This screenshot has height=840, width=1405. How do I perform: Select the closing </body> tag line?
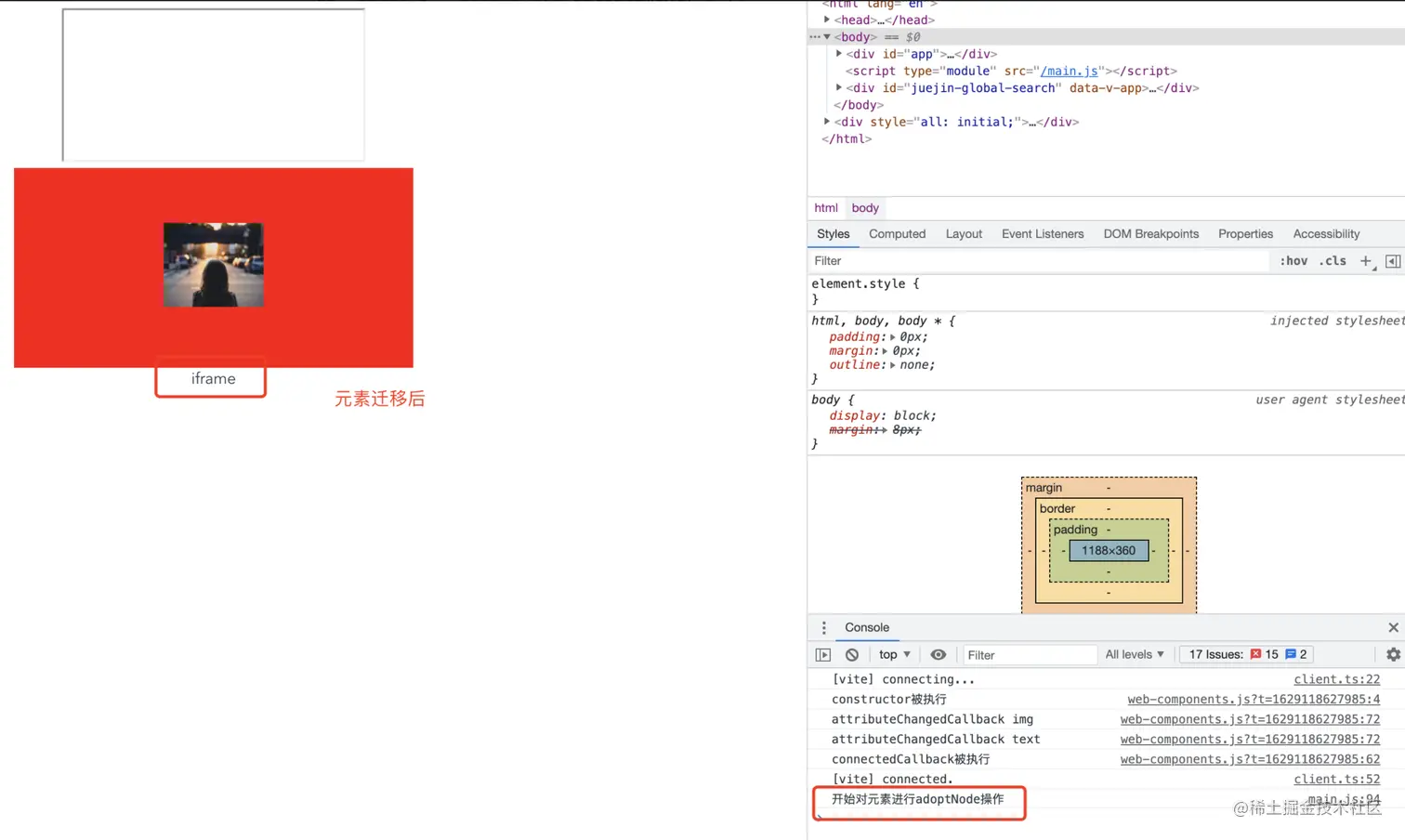point(859,105)
